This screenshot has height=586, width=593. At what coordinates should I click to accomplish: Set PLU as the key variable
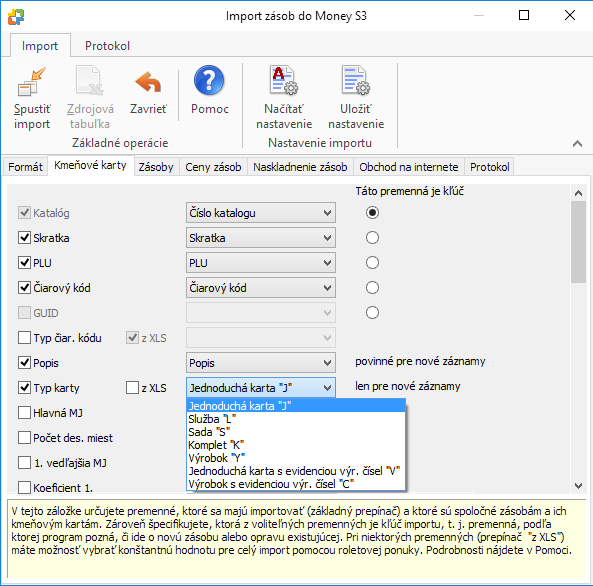click(372, 263)
